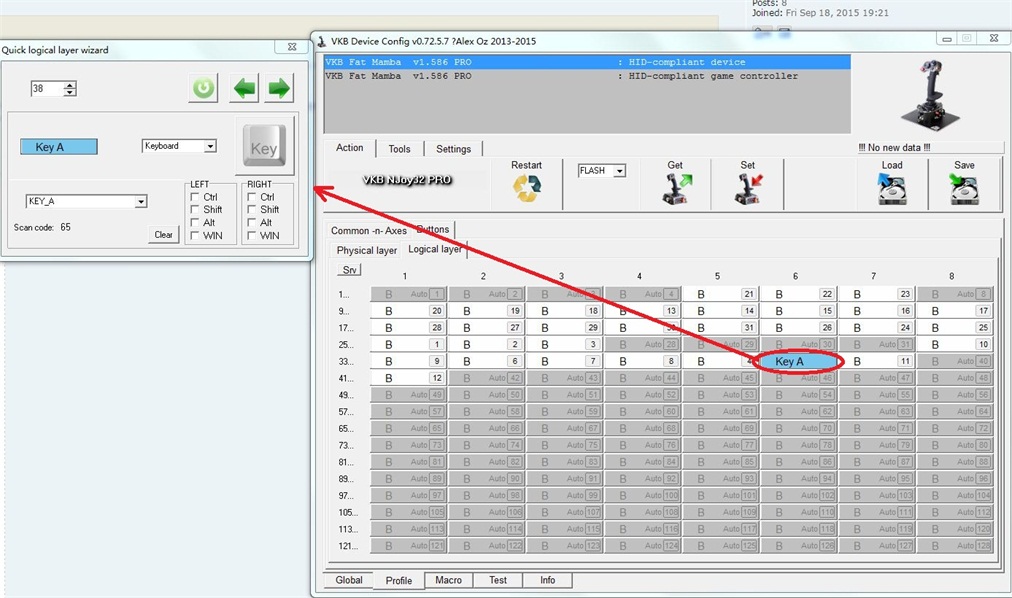The height and width of the screenshot is (598, 1012).
Task: Open the Profile tab at the bottom
Action: 399,581
